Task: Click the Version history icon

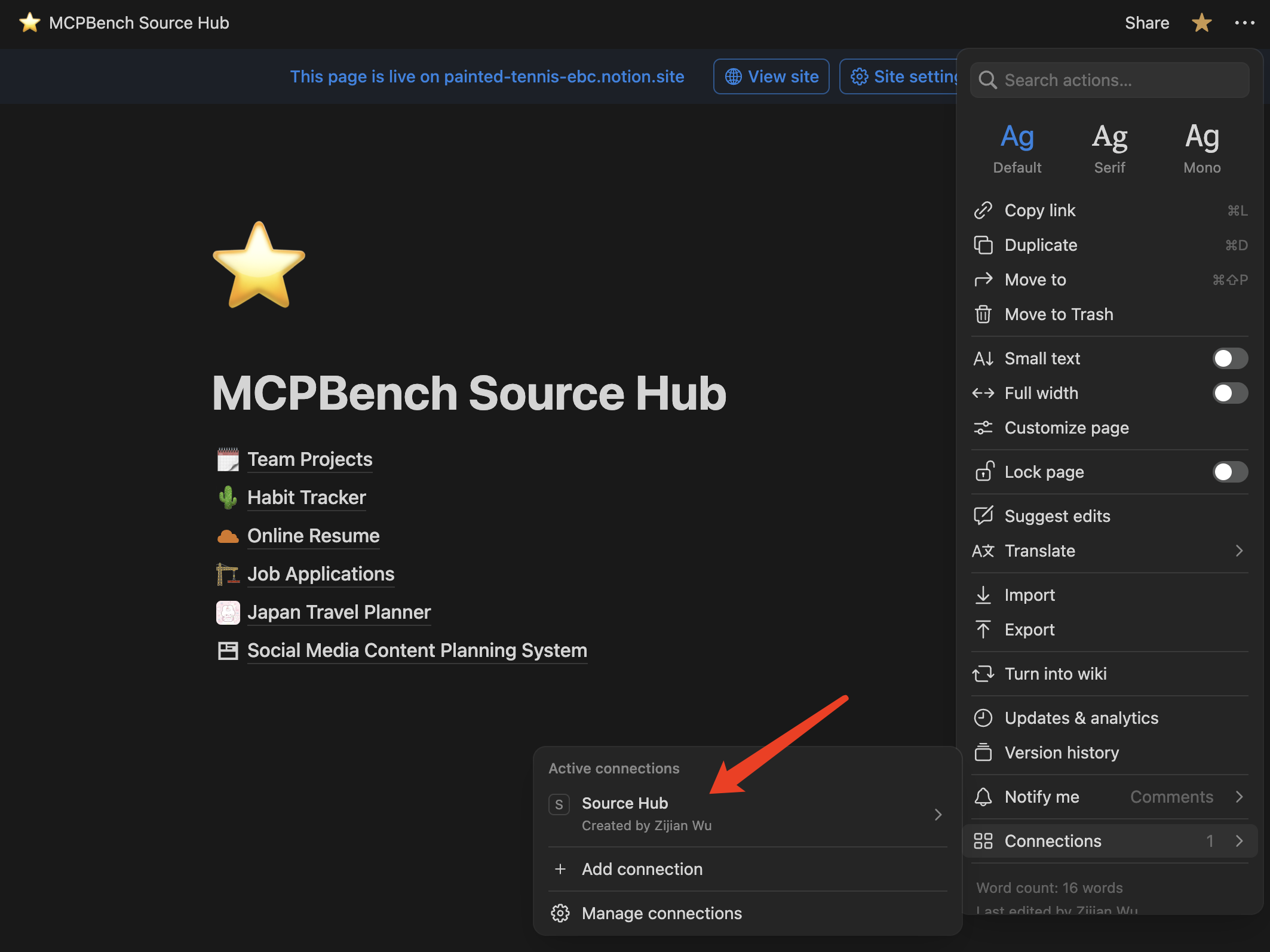Action: coord(983,753)
